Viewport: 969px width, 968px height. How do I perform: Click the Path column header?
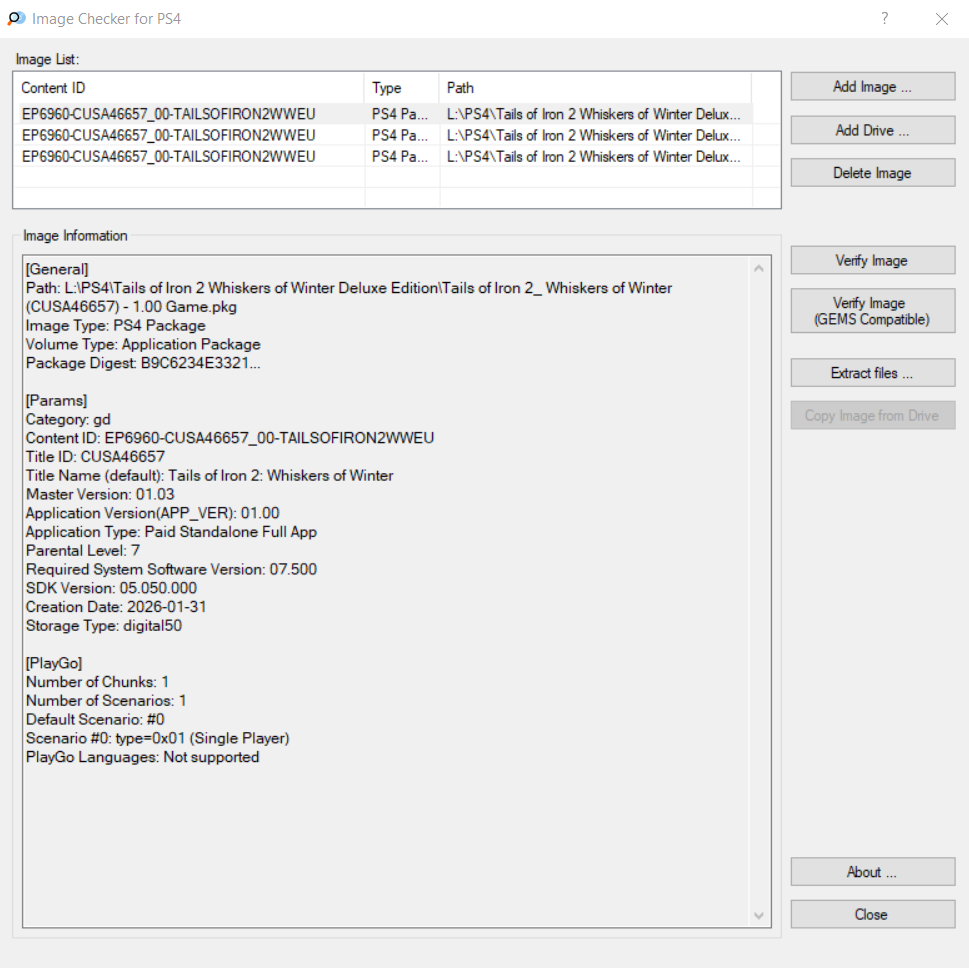(595, 88)
